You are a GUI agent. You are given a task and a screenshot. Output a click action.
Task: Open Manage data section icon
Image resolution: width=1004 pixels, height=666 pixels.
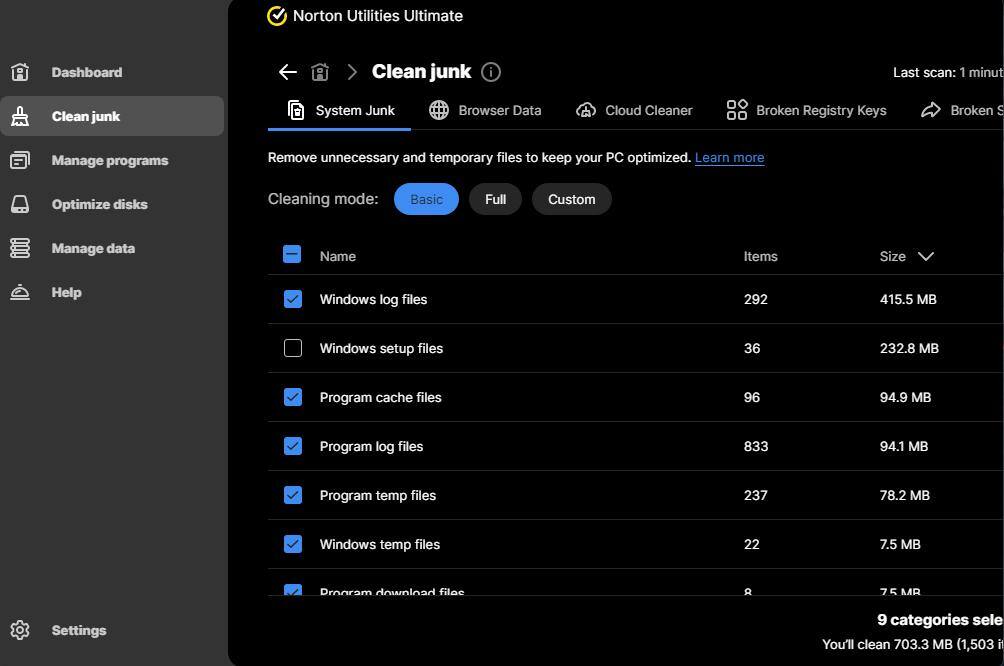(x=20, y=248)
